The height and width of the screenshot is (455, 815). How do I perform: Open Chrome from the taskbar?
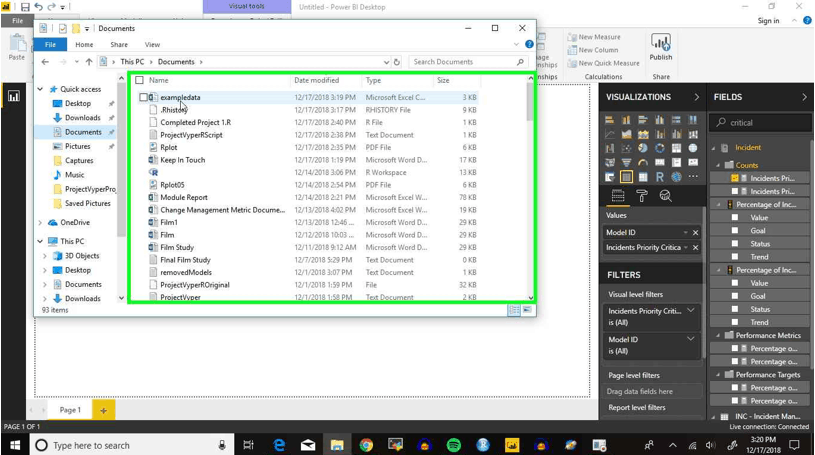click(x=366, y=445)
